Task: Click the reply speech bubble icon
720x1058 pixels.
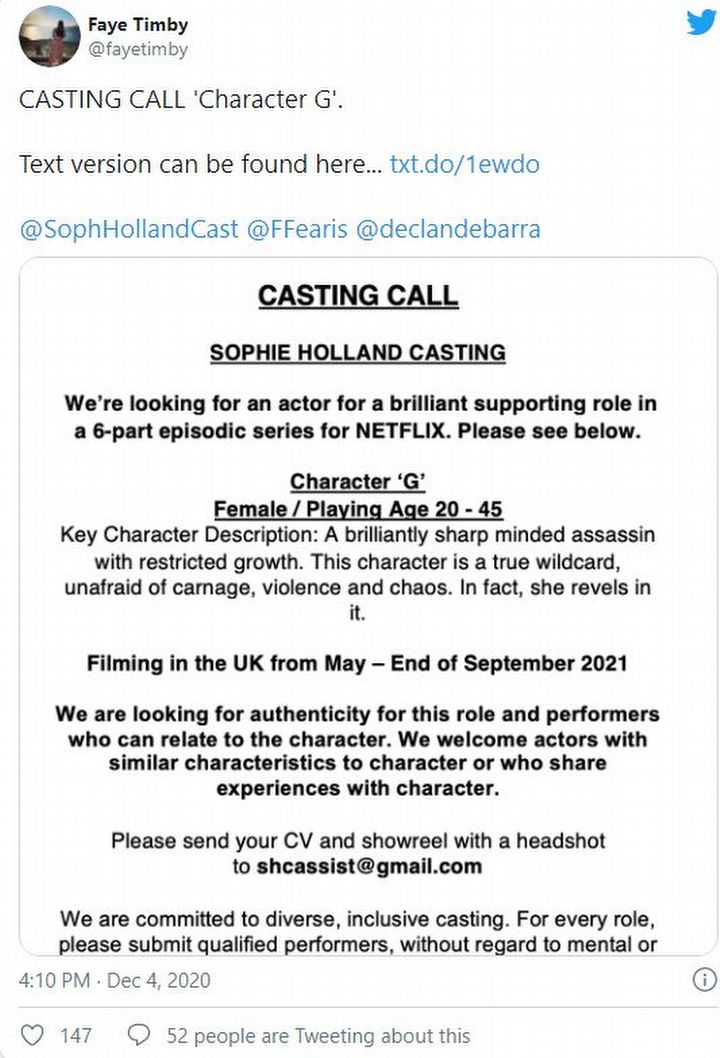Action: 141,1035
